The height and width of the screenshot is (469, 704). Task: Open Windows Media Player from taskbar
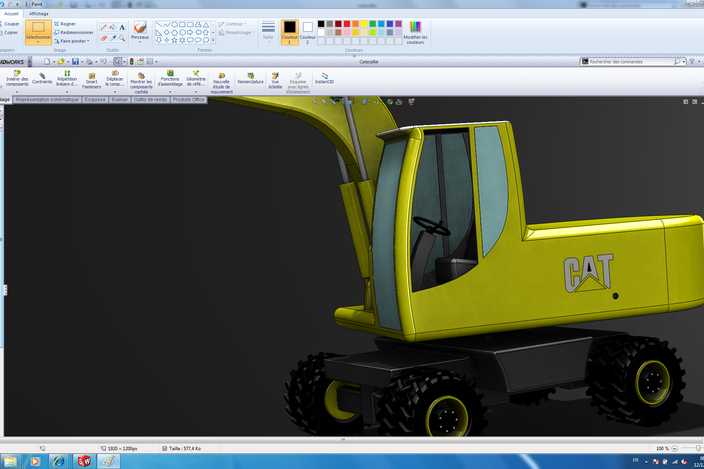tap(35, 461)
